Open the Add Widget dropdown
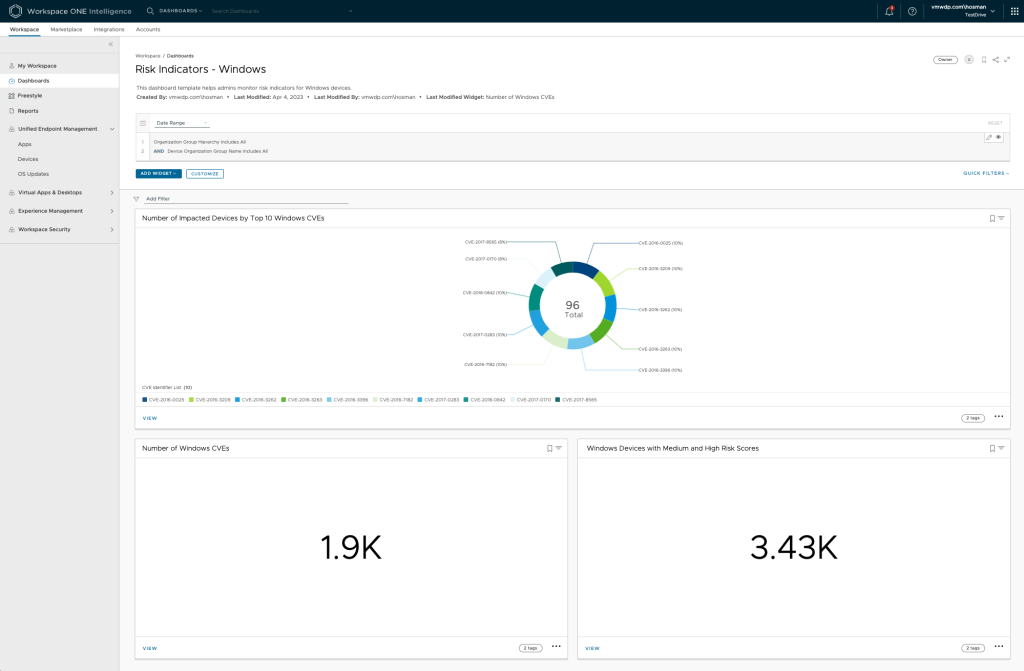This screenshot has width=1024, height=671. (158, 173)
